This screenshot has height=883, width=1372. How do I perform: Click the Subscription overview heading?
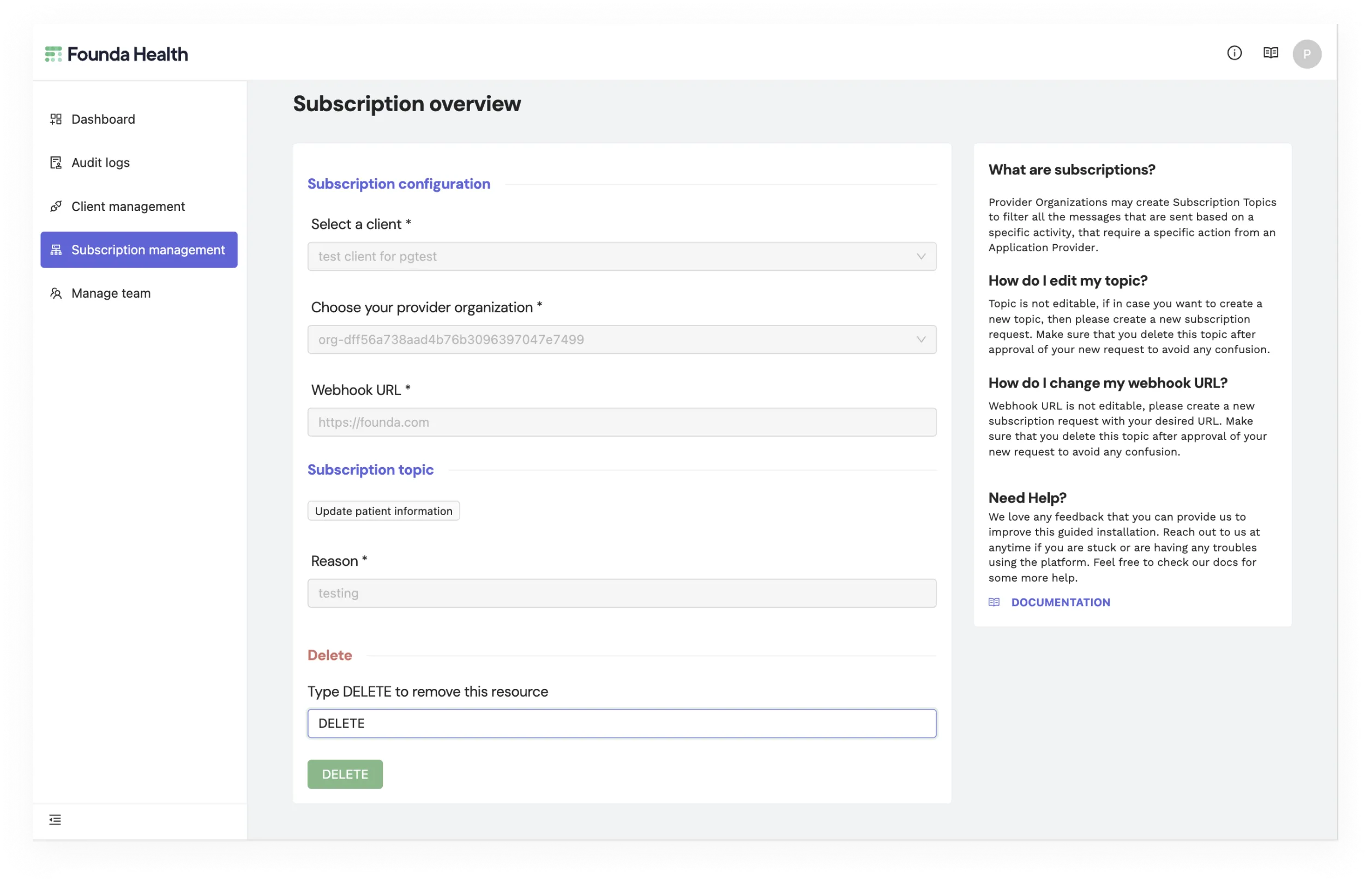(x=407, y=104)
